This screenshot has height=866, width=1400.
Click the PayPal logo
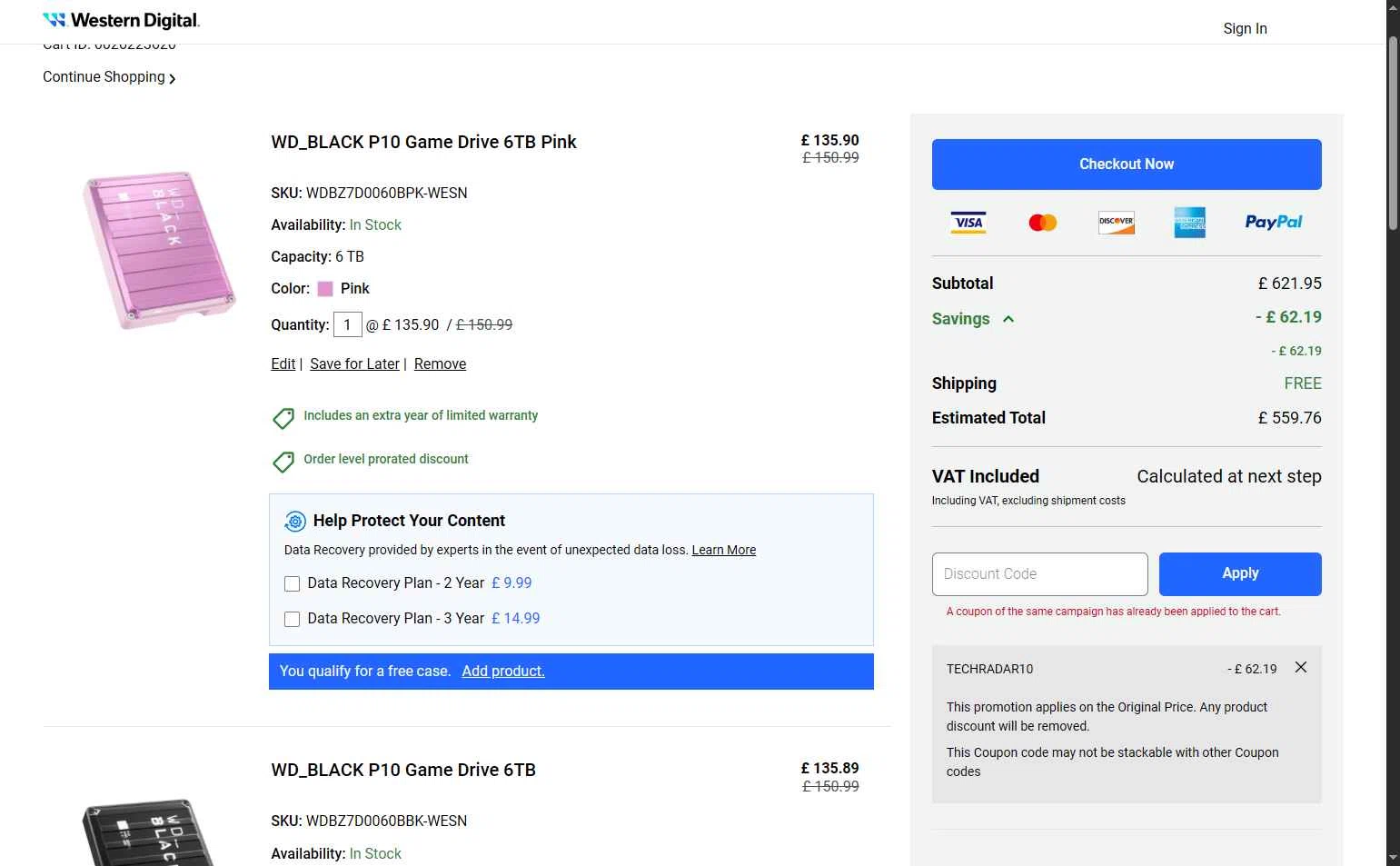(1274, 222)
